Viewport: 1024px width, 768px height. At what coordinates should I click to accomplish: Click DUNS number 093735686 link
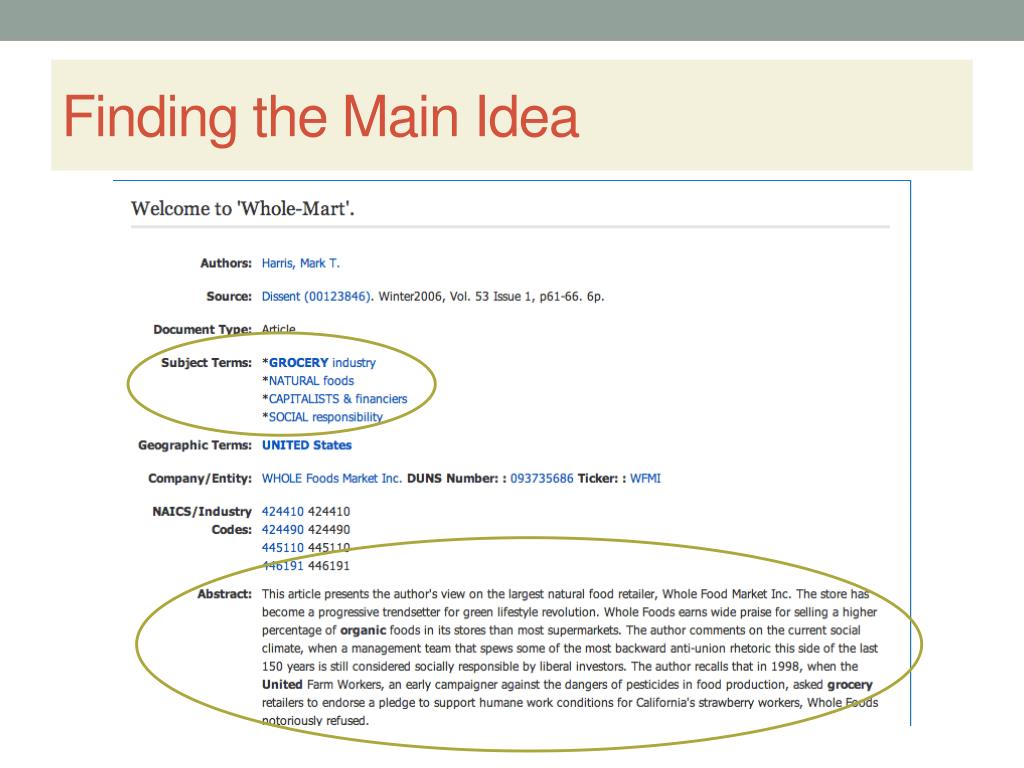click(541, 479)
